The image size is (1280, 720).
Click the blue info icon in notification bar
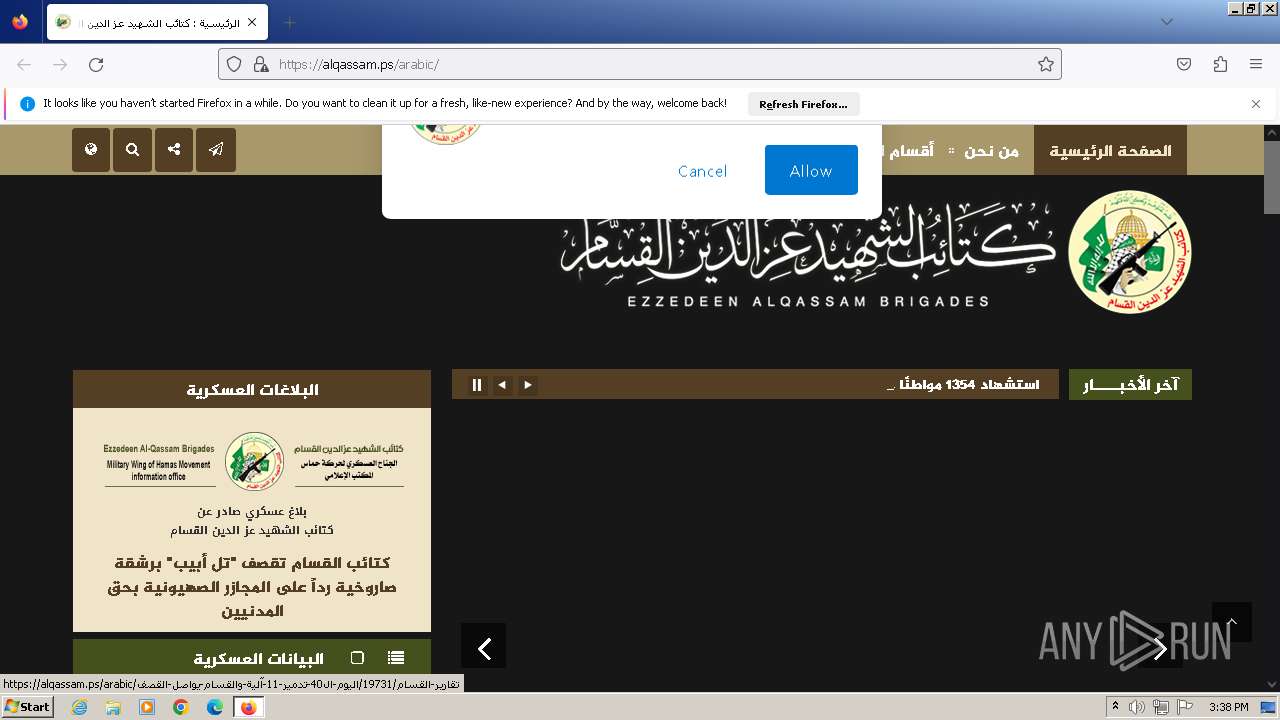coord(27,103)
